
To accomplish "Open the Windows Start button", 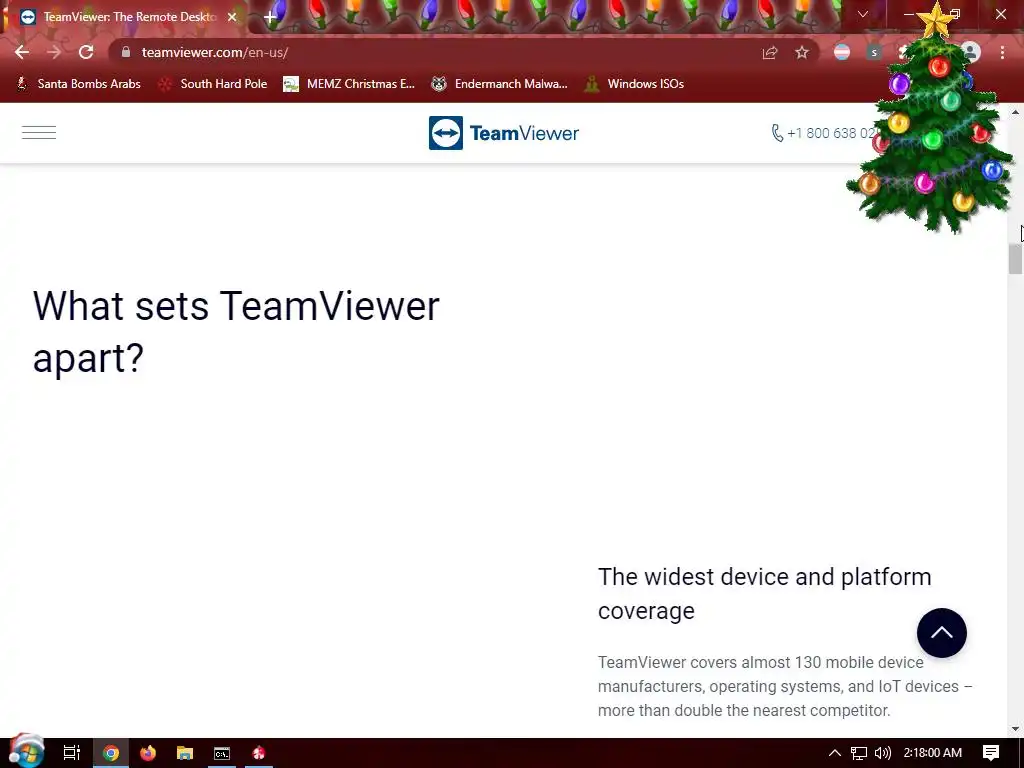I will pyautogui.click(x=27, y=752).
